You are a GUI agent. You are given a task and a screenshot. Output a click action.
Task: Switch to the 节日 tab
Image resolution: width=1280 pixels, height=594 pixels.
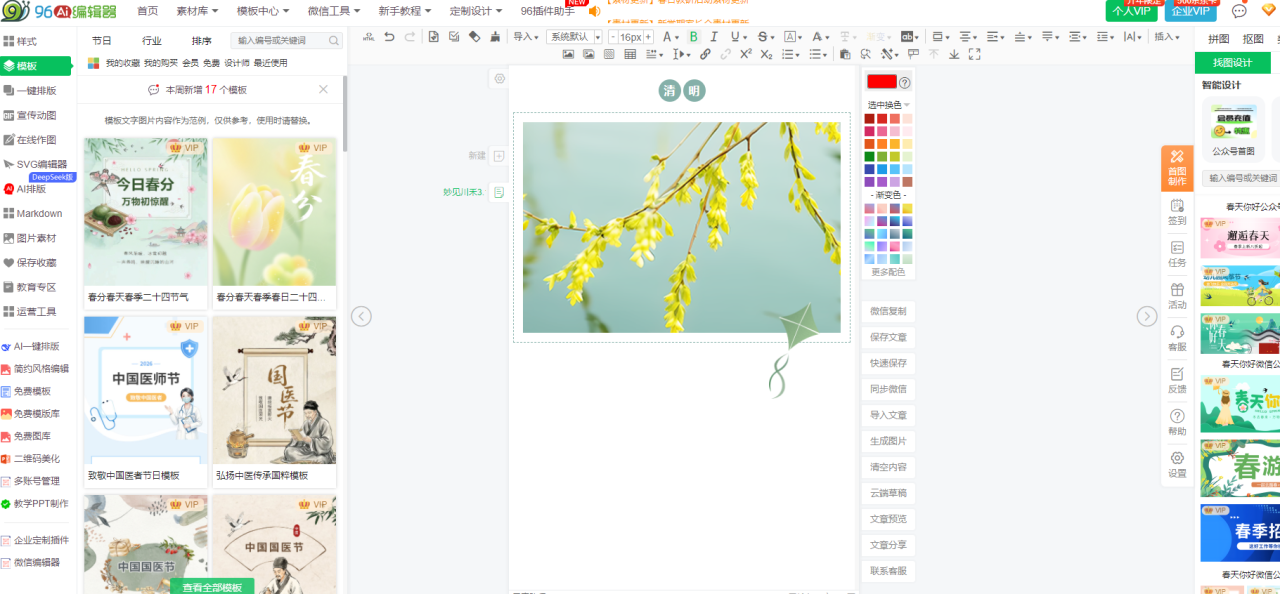(x=102, y=41)
